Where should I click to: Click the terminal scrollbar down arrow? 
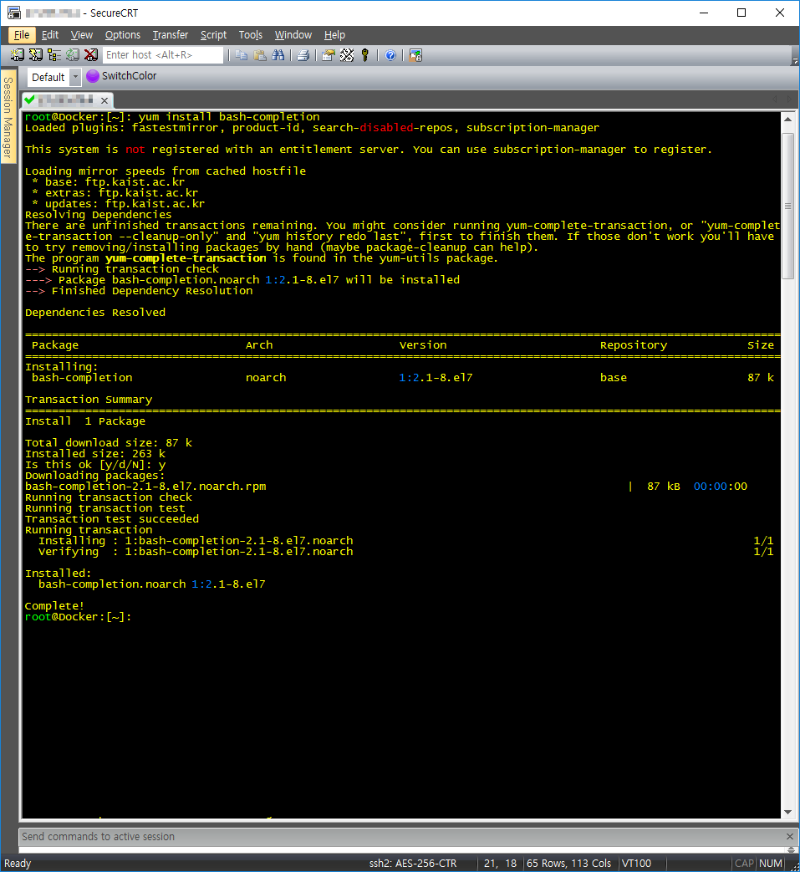click(787, 812)
